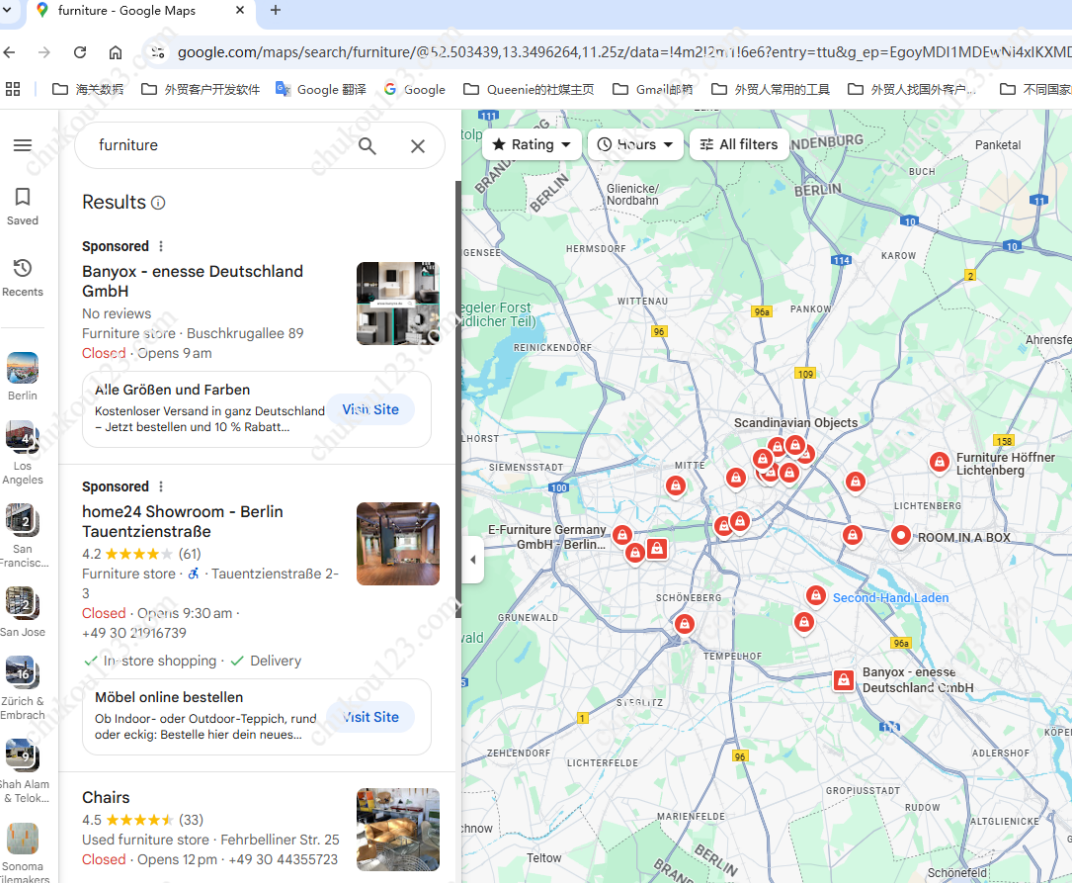Open the Chairs used furniture store listing
The width and height of the screenshot is (1072, 883).
(x=106, y=798)
